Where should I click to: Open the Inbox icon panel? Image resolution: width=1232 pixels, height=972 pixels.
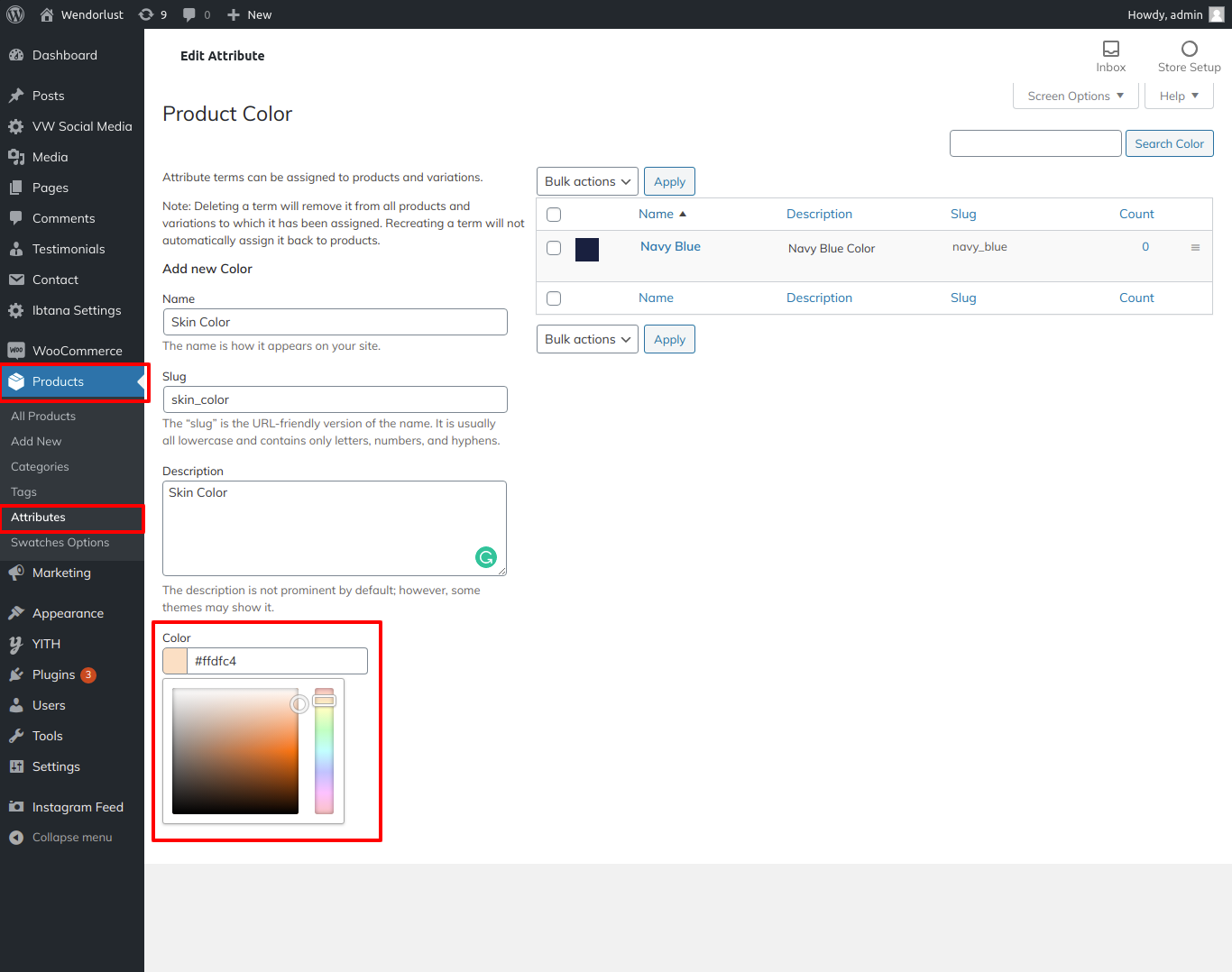pos(1110,50)
